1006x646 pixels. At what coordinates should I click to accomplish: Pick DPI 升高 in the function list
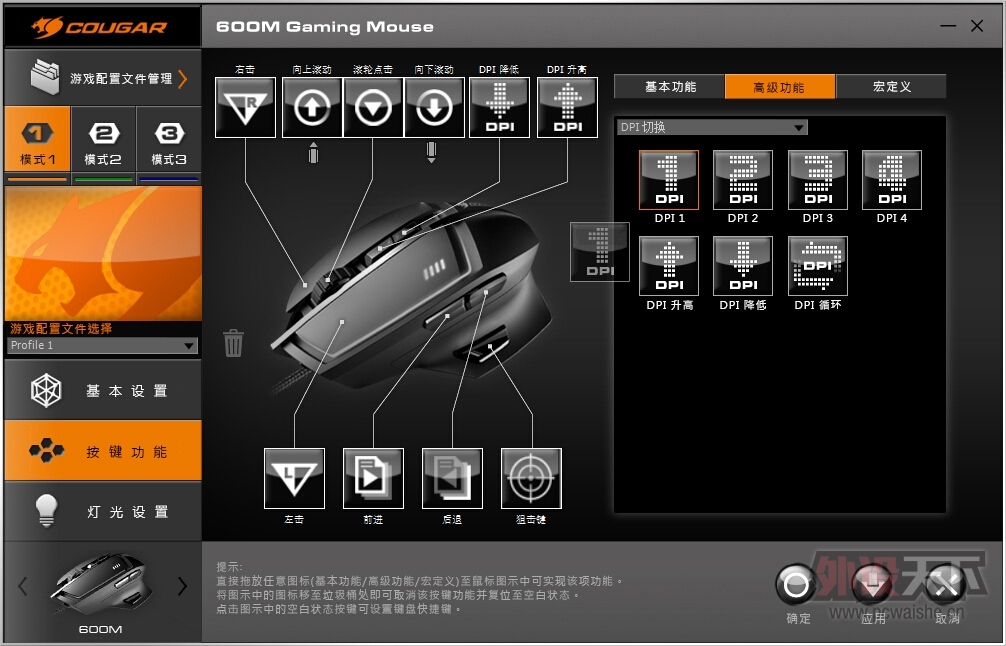(669, 266)
